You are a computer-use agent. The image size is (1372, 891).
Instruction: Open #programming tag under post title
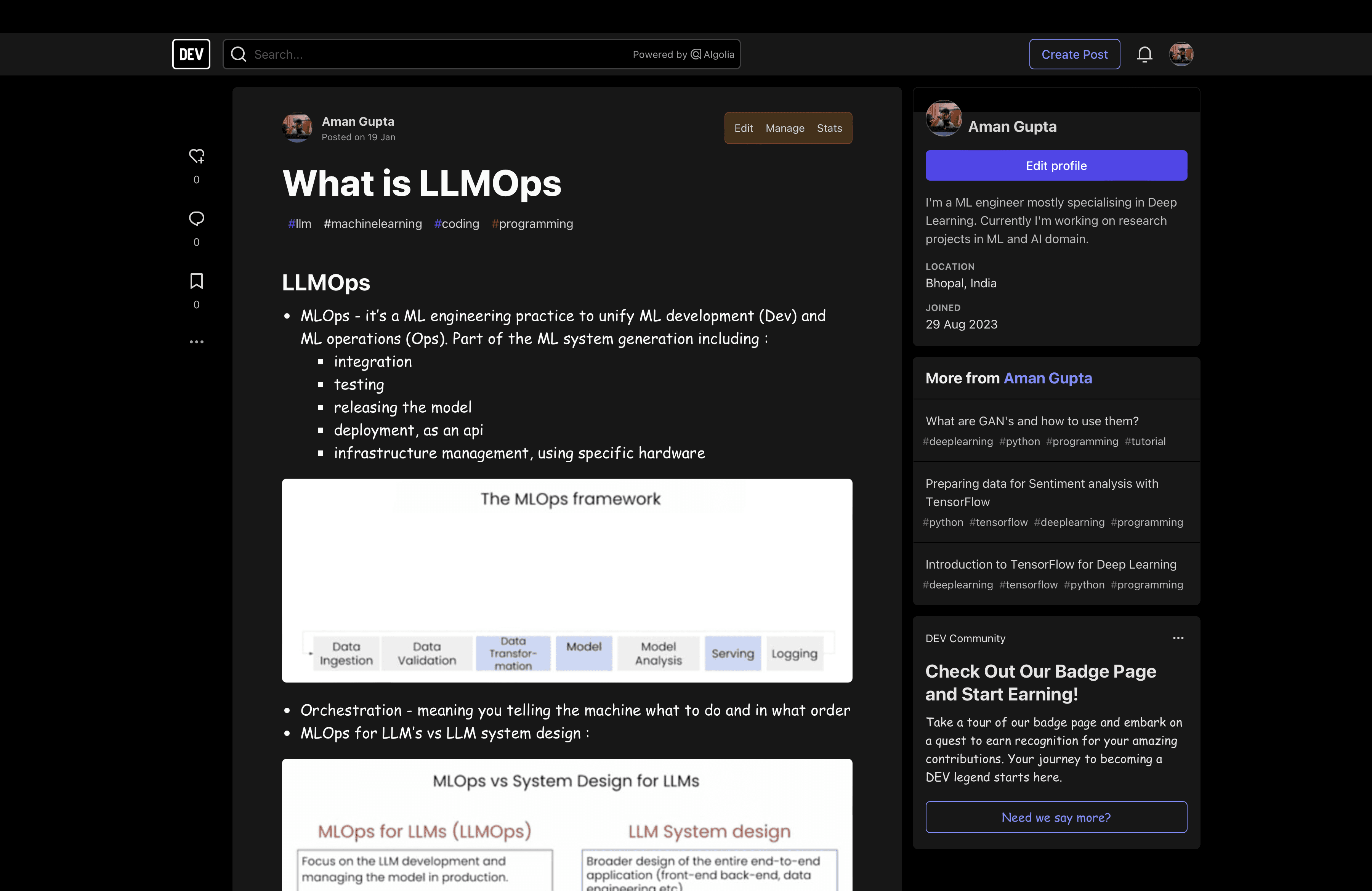click(532, 224)
